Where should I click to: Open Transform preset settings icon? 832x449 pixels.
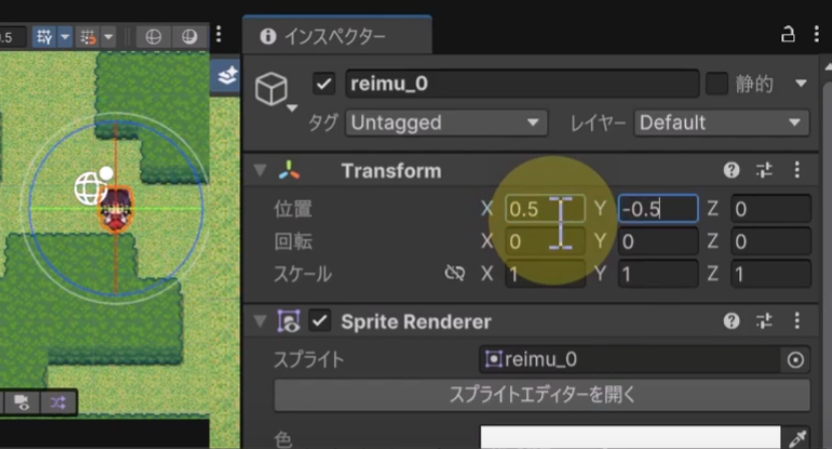[764, 170]
